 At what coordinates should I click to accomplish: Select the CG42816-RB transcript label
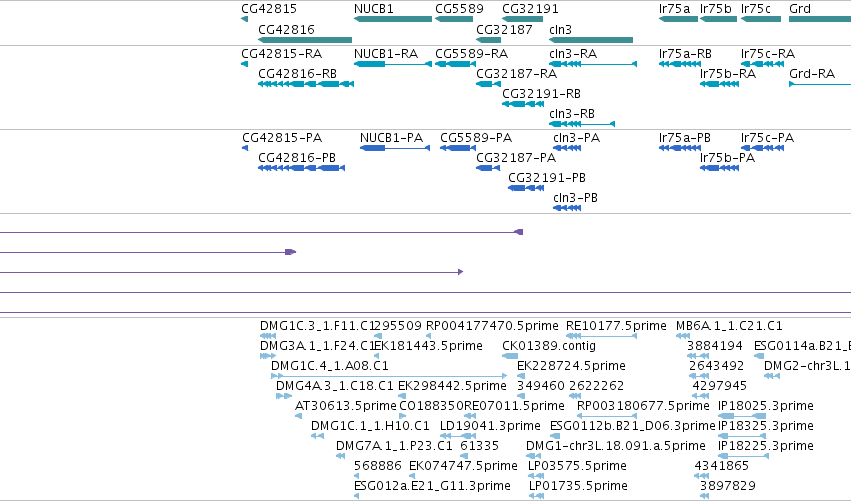[x=297, y=74]
